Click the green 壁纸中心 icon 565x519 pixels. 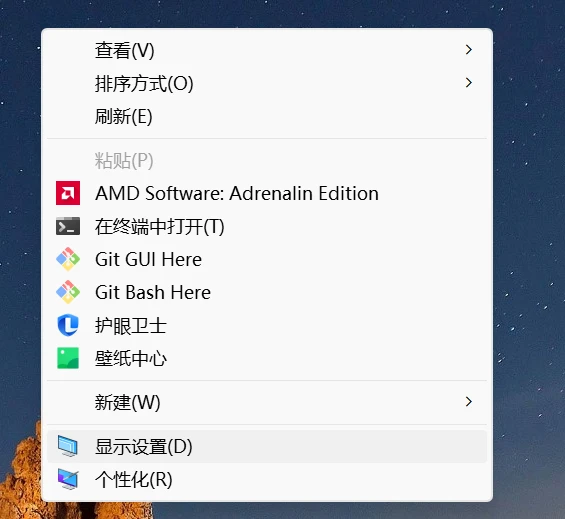point(68,358)
